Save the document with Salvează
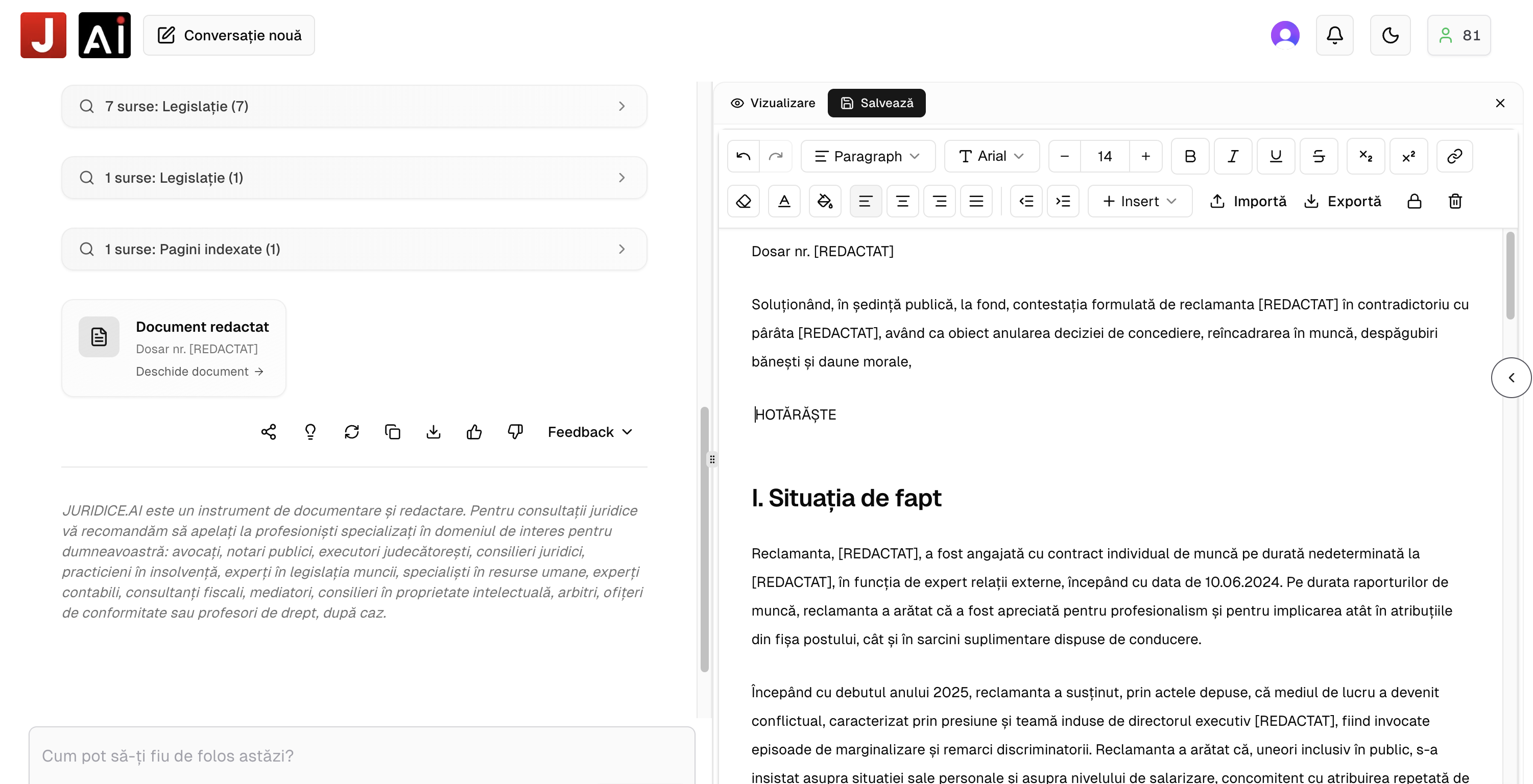1533x784 pixels. (876, 103)
